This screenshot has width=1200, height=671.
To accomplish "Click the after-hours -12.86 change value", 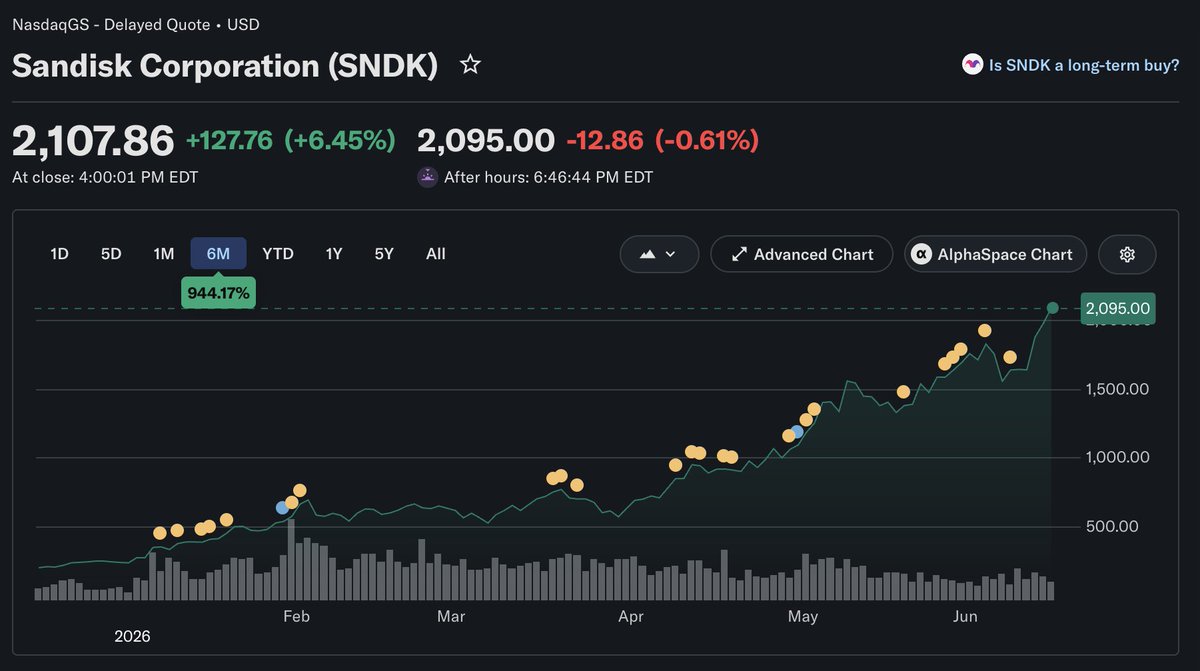I will 605,141.
